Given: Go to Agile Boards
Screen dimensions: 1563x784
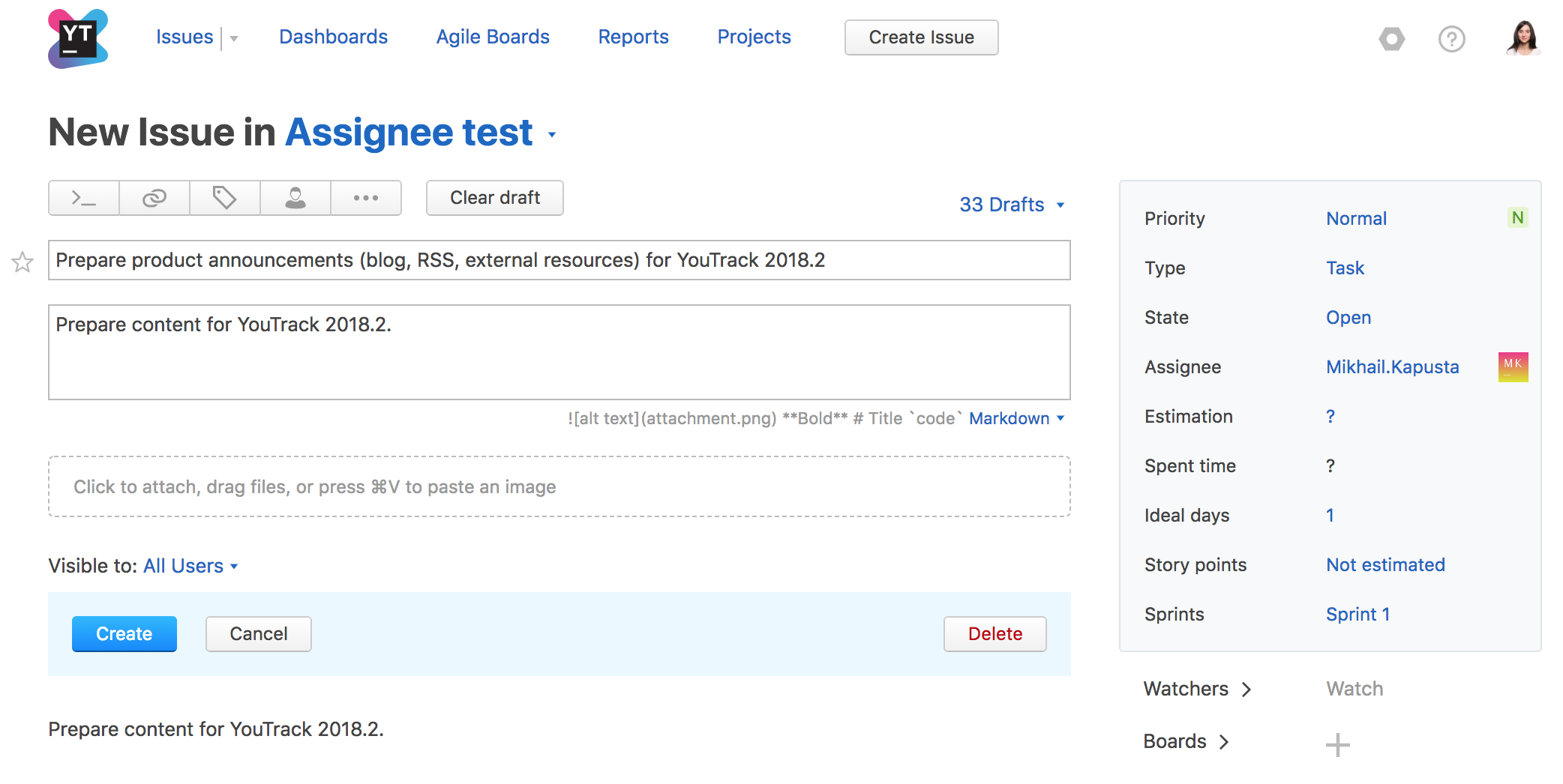Looking at the screenshot, I should click(x=493, y=37).
